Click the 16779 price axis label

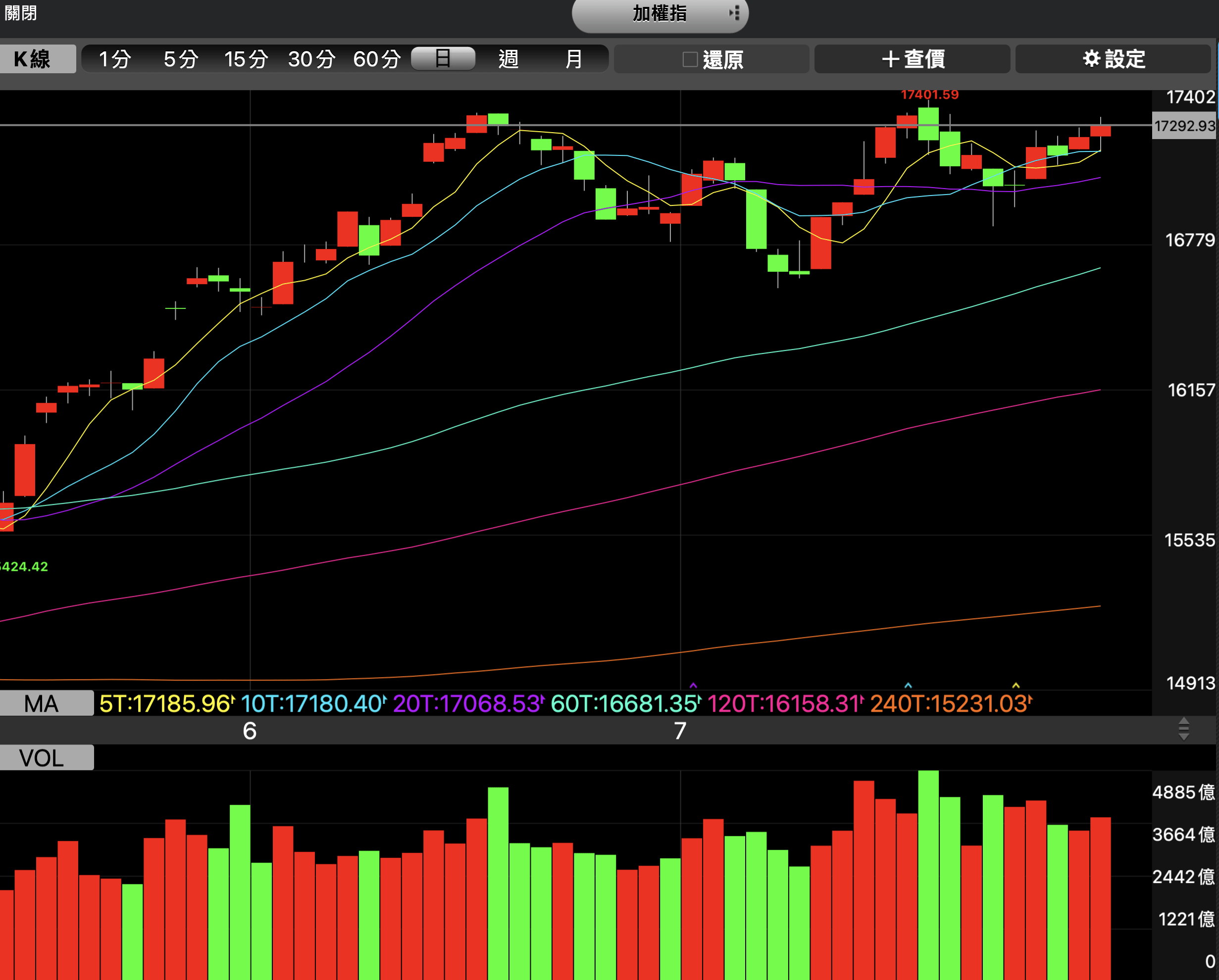[1190, 240]
